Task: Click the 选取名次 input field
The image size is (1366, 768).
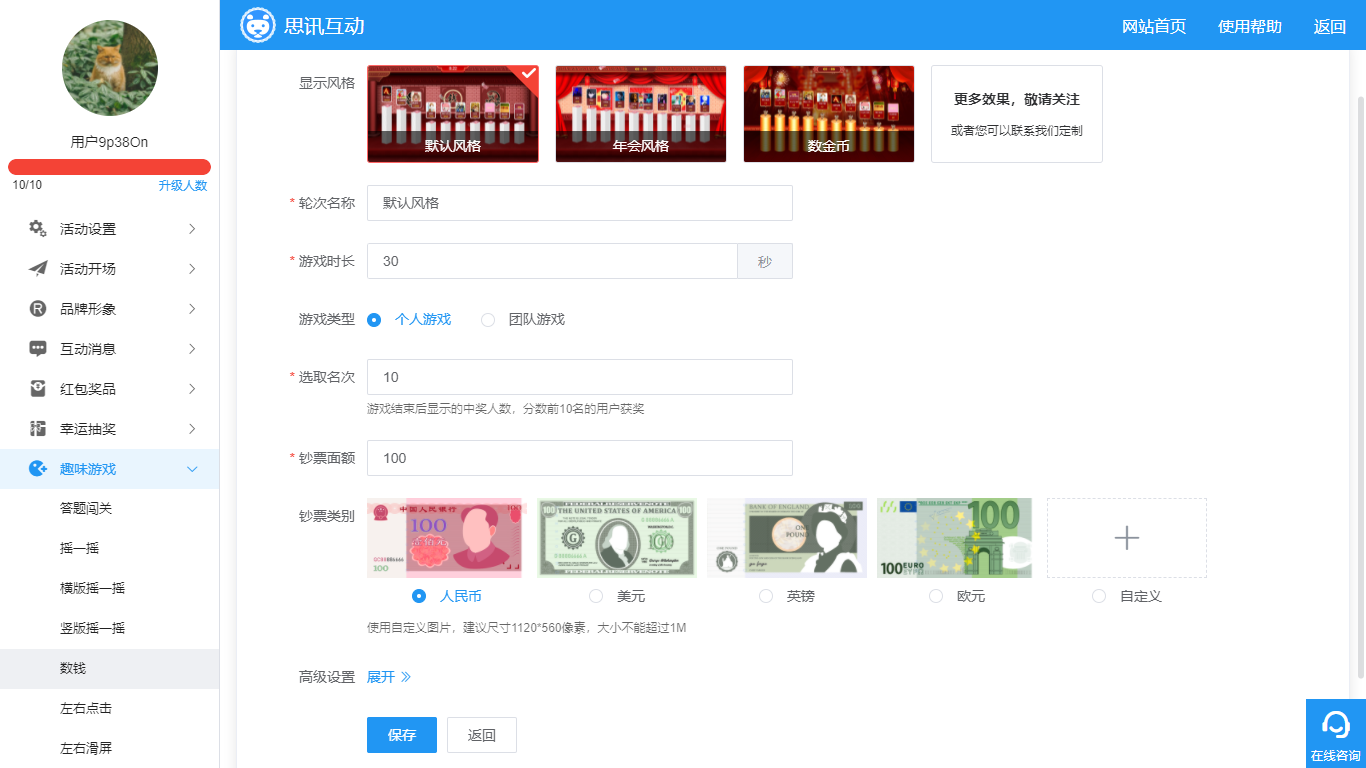Action: pyautogui.click(x=580, y=377)
